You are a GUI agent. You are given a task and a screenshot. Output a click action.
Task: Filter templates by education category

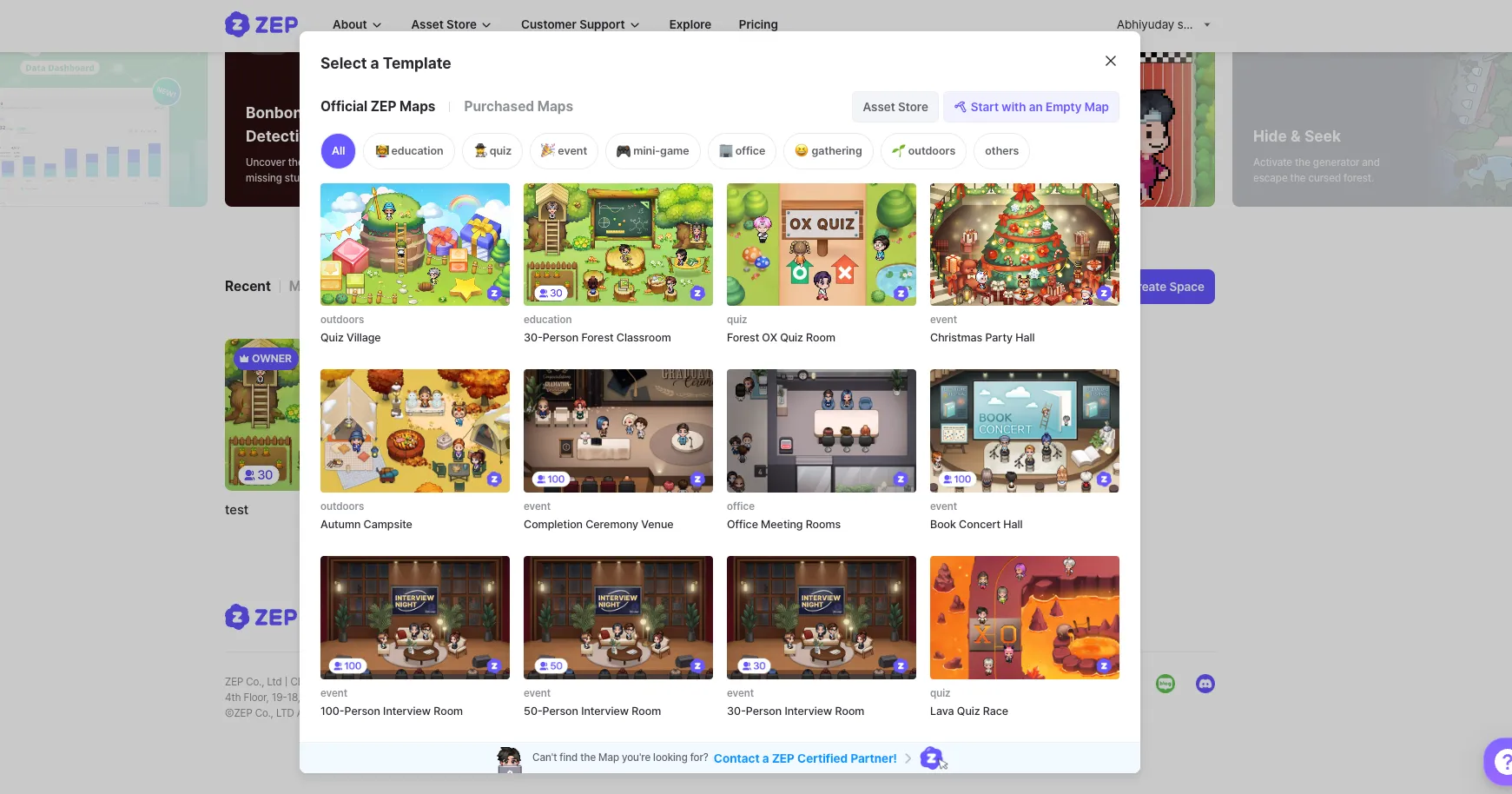(409, 151)
